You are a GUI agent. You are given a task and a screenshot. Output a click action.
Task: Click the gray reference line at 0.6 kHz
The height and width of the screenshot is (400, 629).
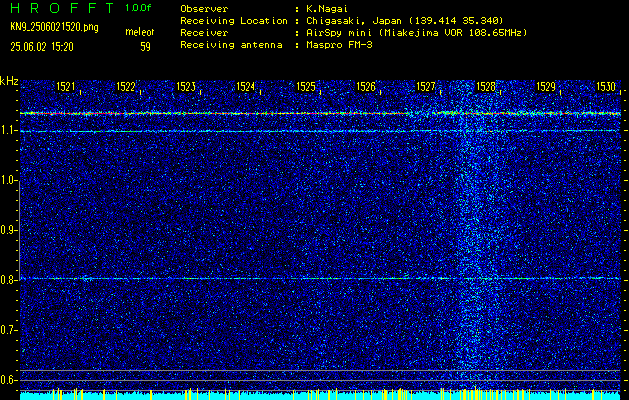click(320, 380)
